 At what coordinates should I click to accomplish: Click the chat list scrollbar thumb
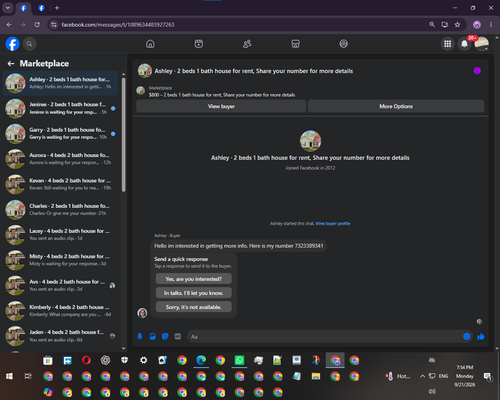[x=124, y=135]
